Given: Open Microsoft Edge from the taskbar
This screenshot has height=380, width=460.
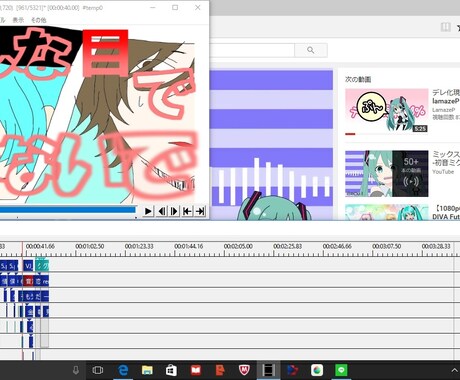Looking at the screenshot, I should coord(123,370).
